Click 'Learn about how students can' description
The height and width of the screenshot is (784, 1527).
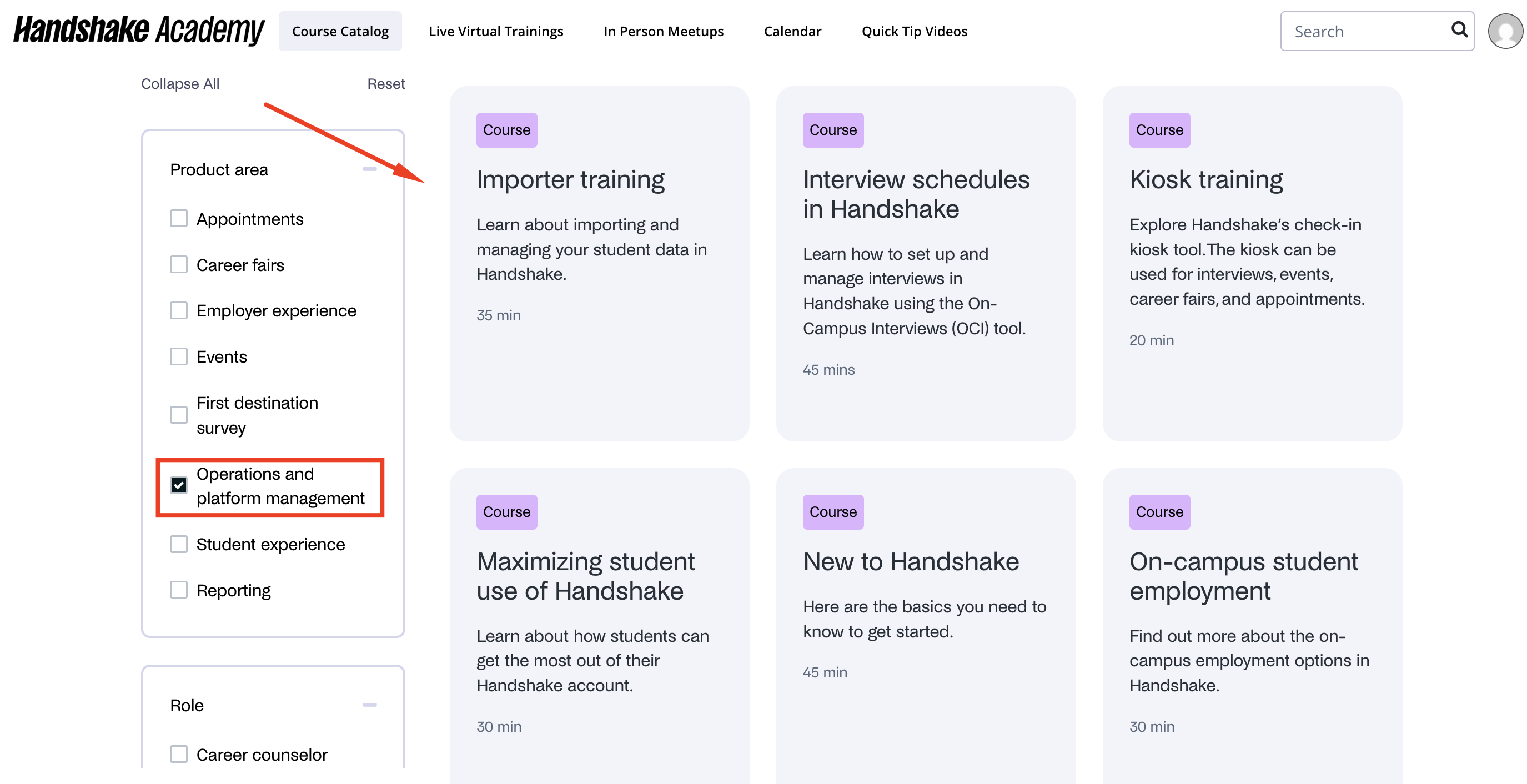pyautogui.click(x=593, y=661)
